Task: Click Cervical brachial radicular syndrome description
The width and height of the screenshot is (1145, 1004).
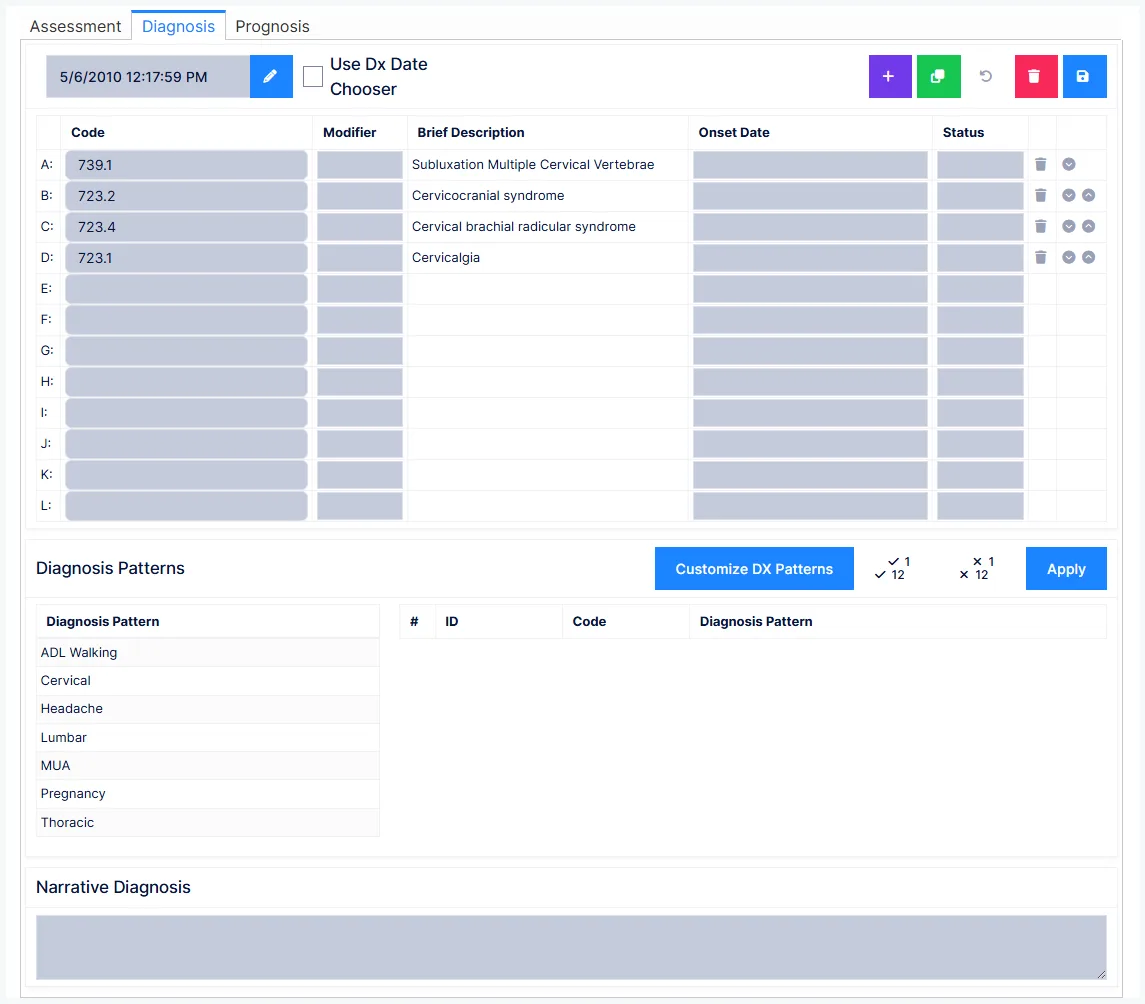Action: pyautogui.click(x=524, y=226)
